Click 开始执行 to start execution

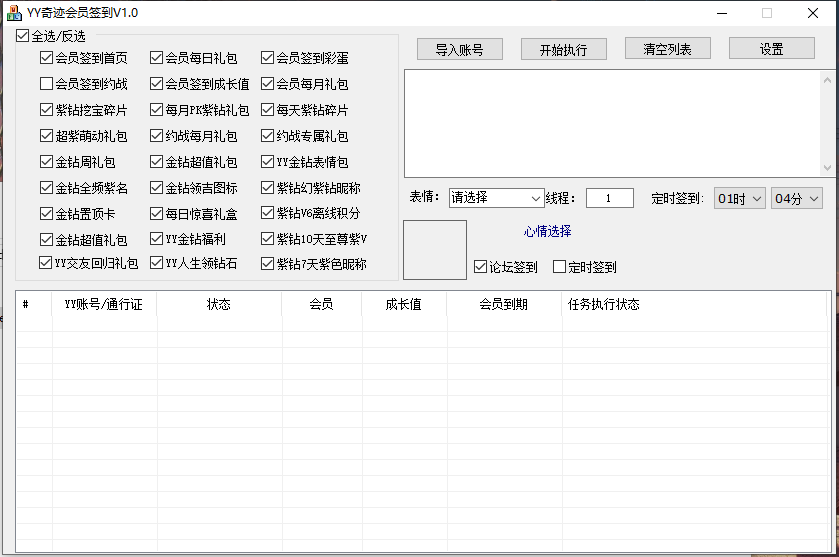(563, 49)
